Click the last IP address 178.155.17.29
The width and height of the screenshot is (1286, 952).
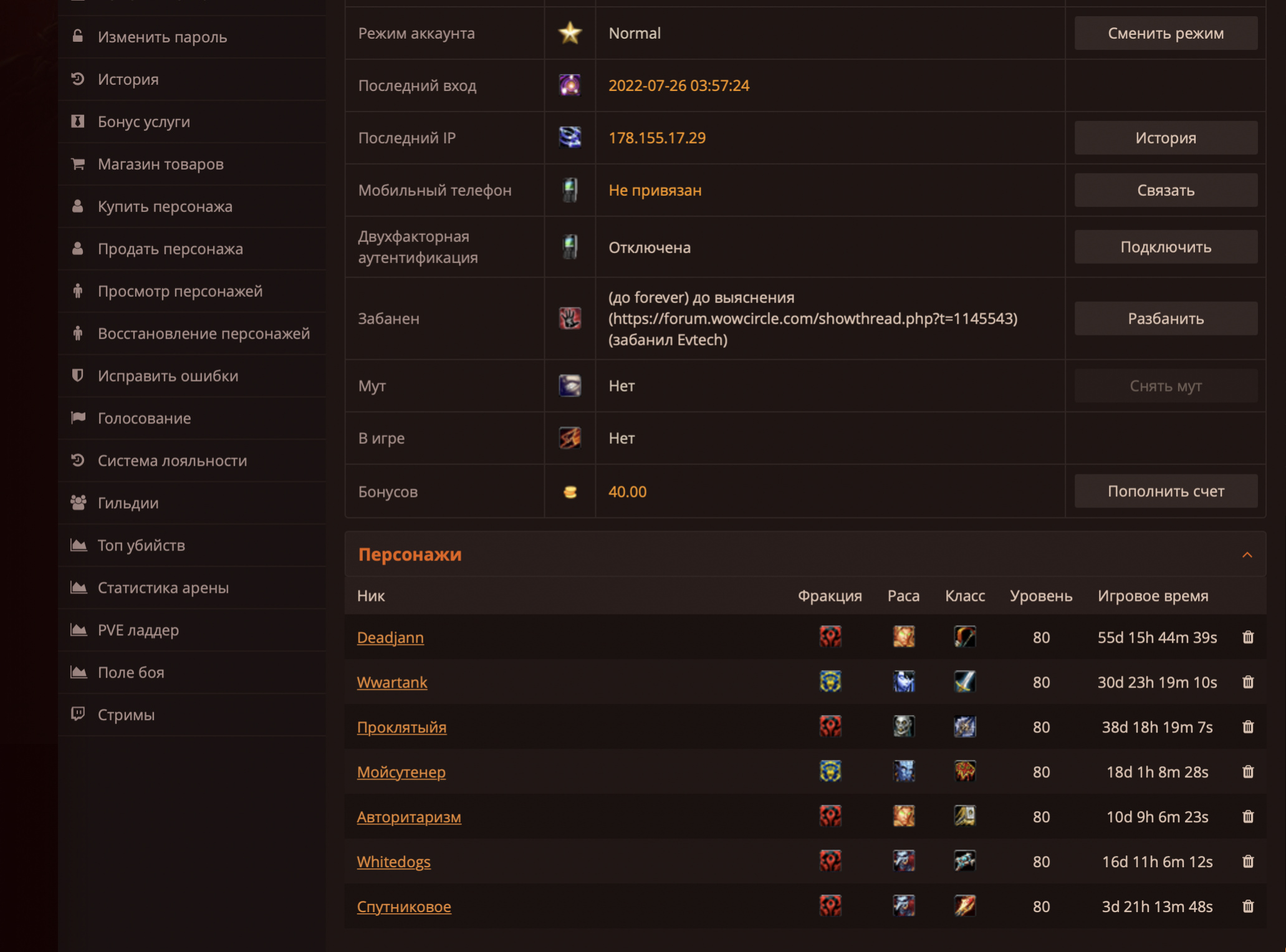tap(657, 138)
